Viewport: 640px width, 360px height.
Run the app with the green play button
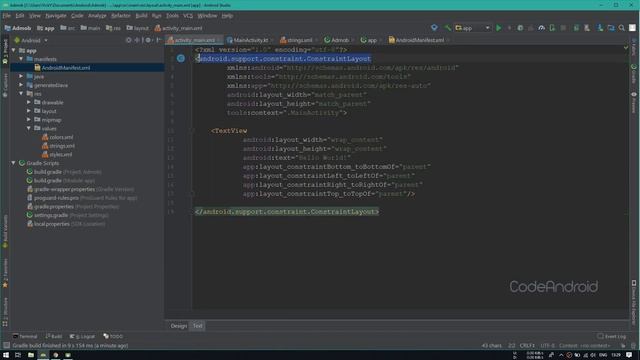tap(498, 28)
